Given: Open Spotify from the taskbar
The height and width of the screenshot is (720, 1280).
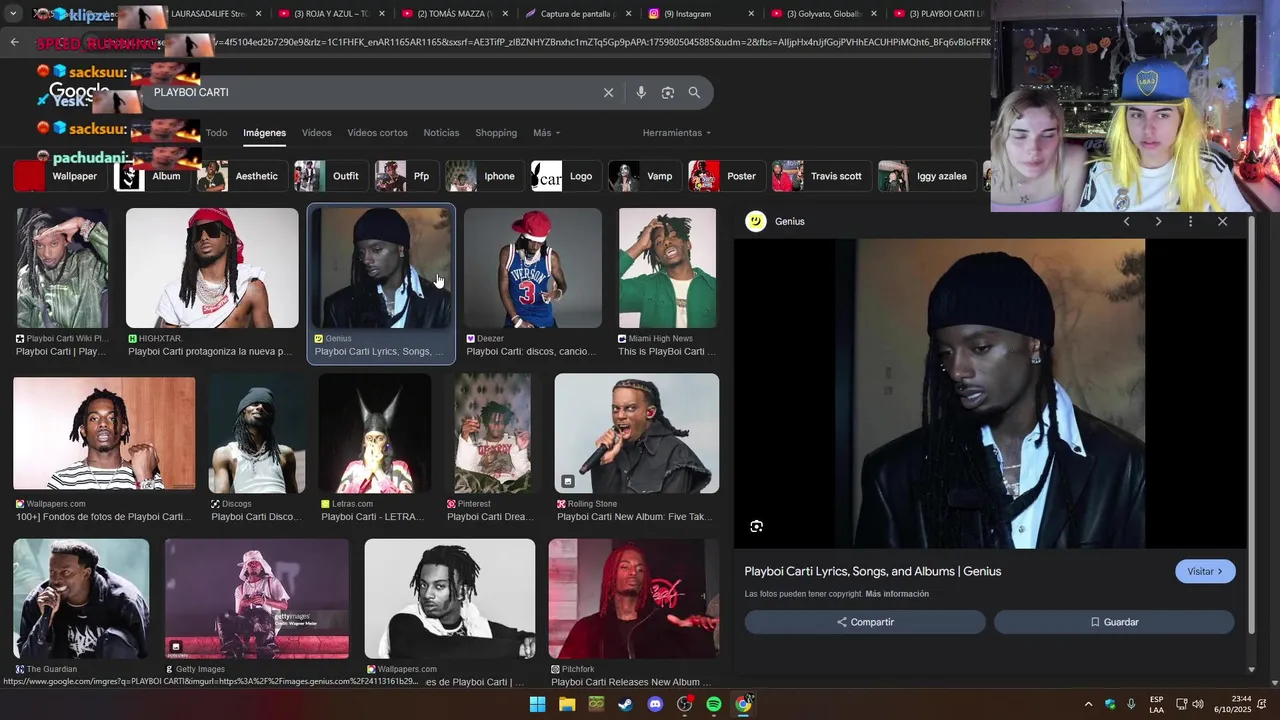Looking at the screenshot, I should click(x=714, y=704).
